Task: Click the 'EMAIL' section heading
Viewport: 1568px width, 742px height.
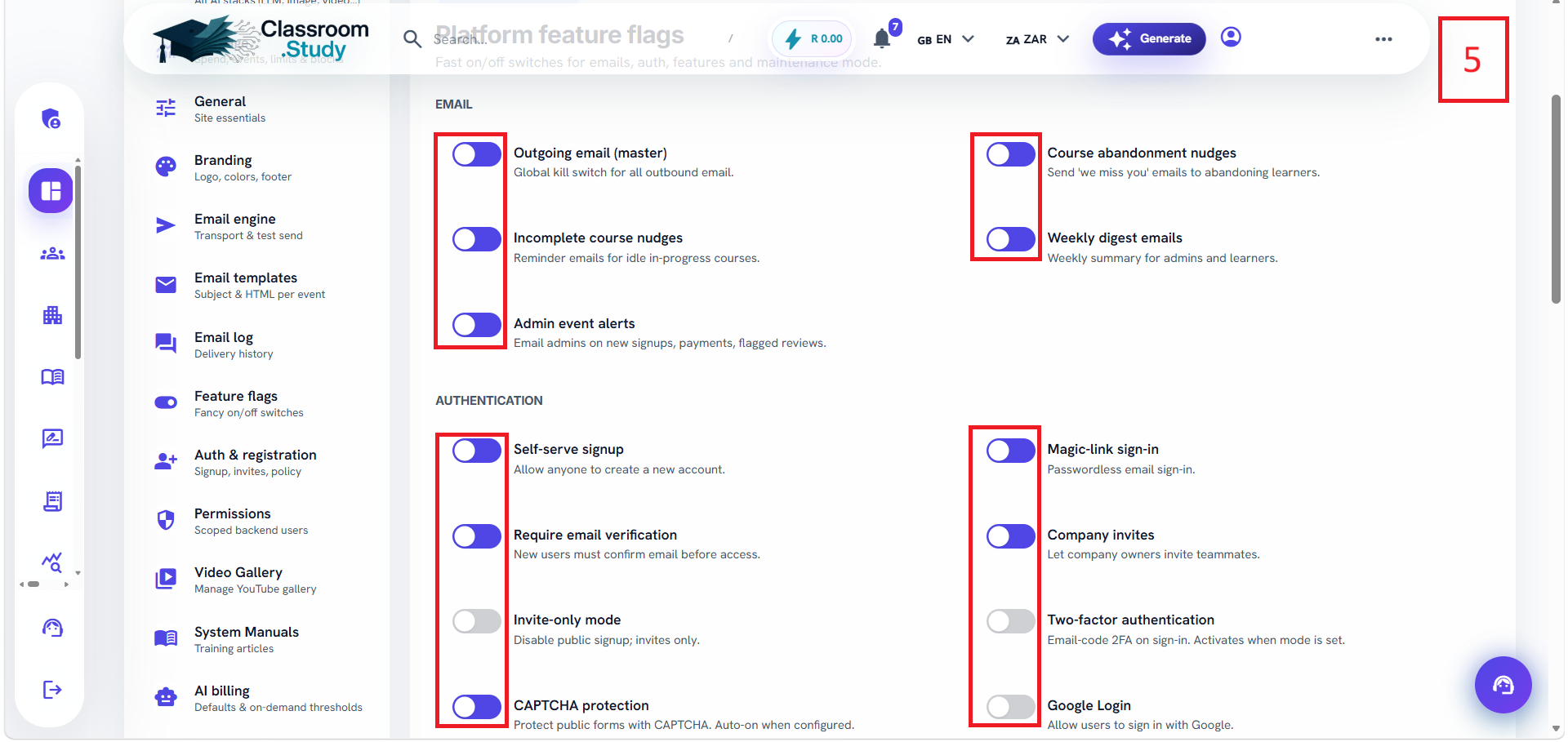Action: 454,104
